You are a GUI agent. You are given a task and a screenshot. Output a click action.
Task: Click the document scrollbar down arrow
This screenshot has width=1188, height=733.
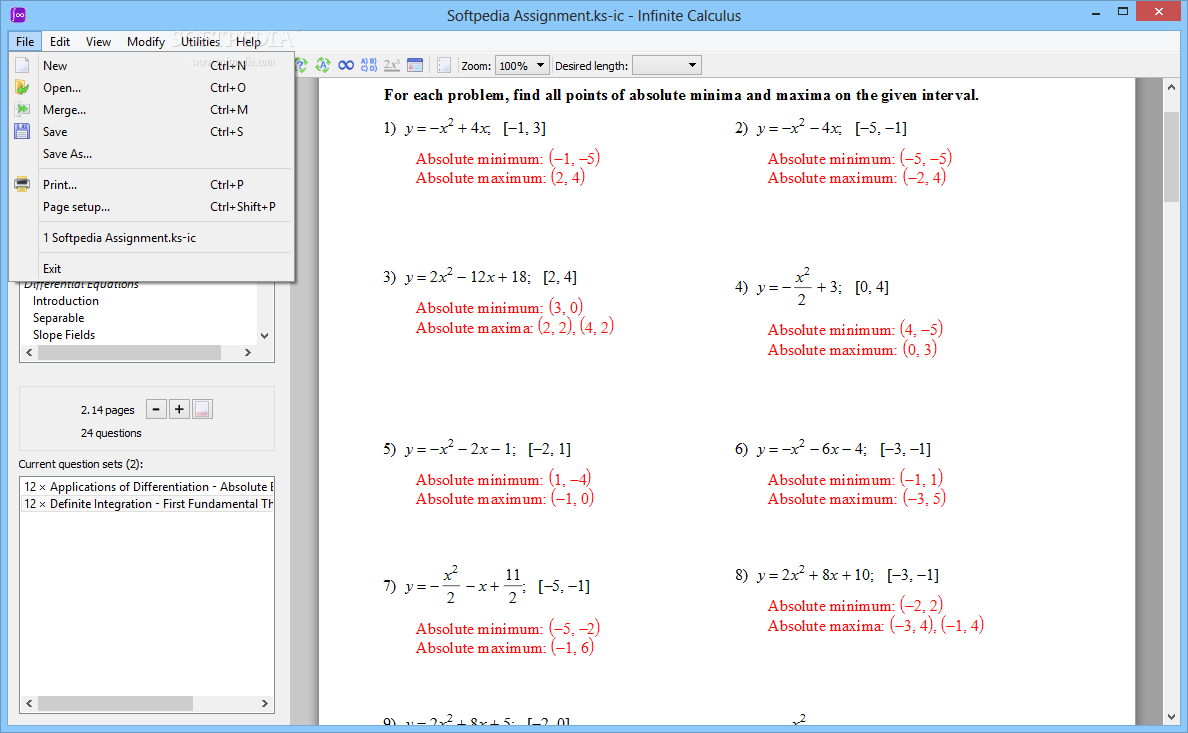[x=1171, y=716]
